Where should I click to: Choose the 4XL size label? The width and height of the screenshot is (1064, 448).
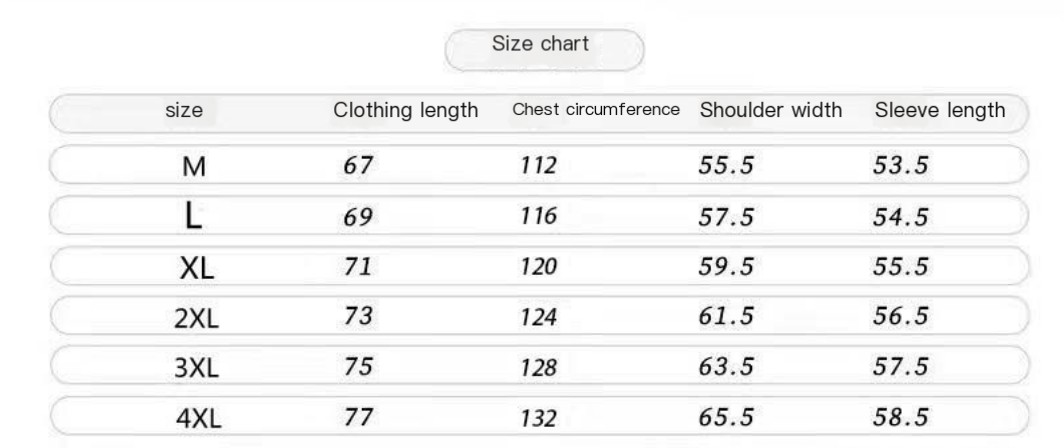(196, 417)
